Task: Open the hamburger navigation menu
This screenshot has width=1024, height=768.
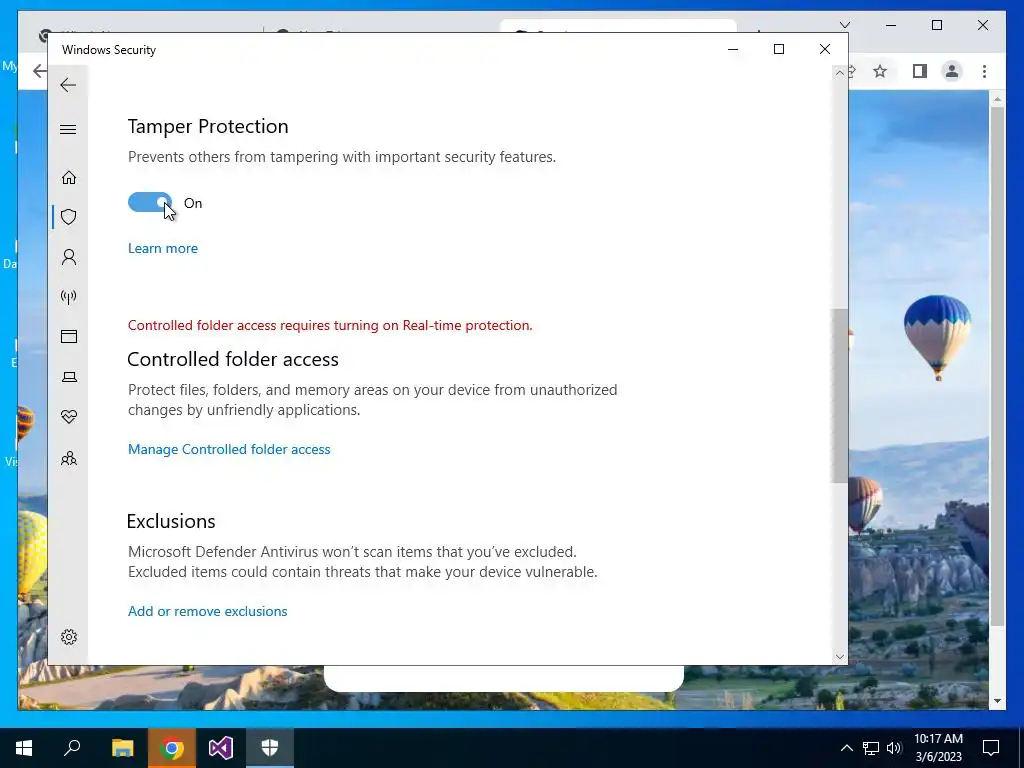Action: 68,129
